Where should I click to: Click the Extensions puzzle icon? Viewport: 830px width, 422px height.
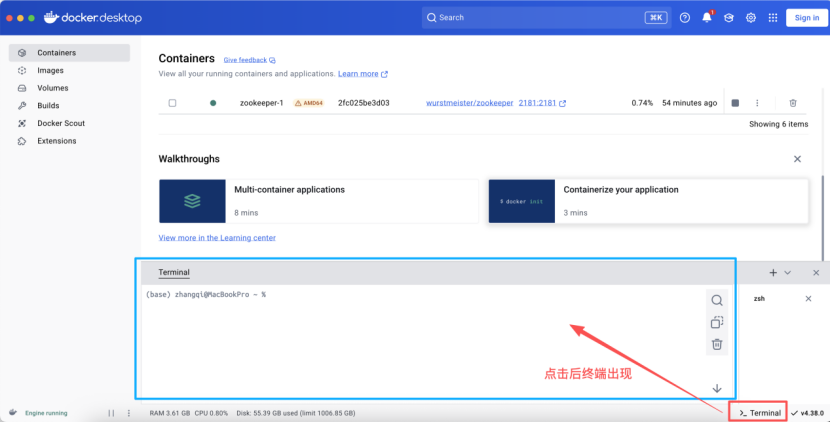point(22,141)
